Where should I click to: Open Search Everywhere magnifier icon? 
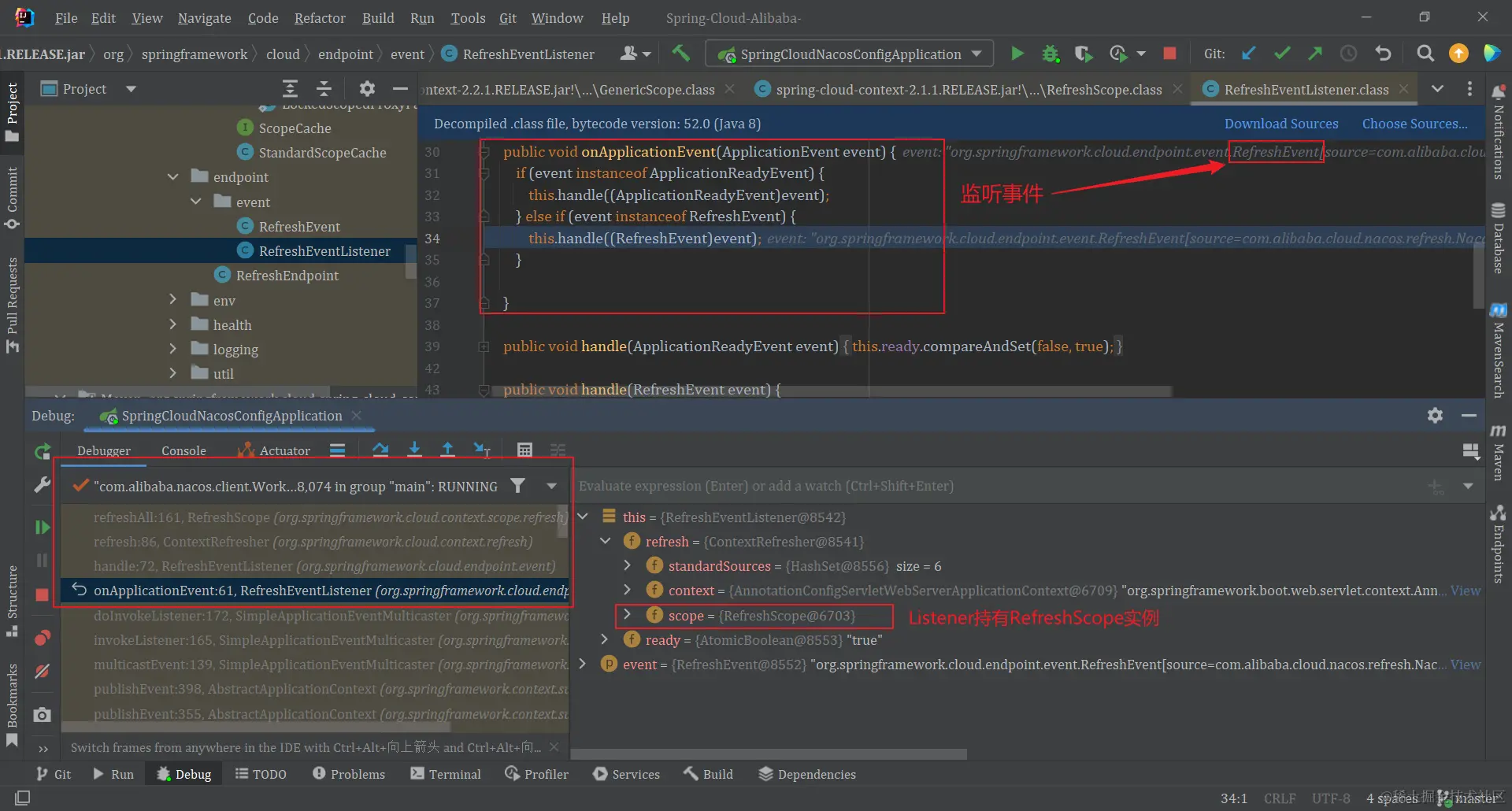[x=1425, y=54]
